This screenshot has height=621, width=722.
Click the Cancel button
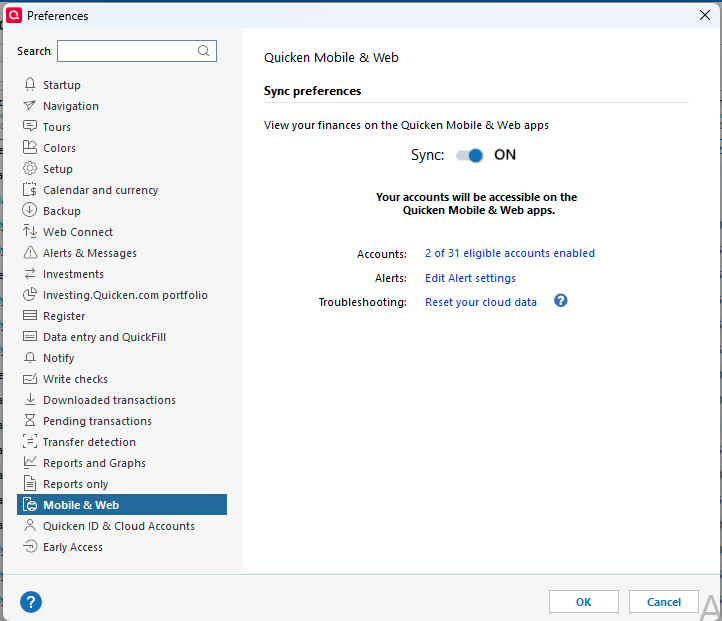pos(664,602)
